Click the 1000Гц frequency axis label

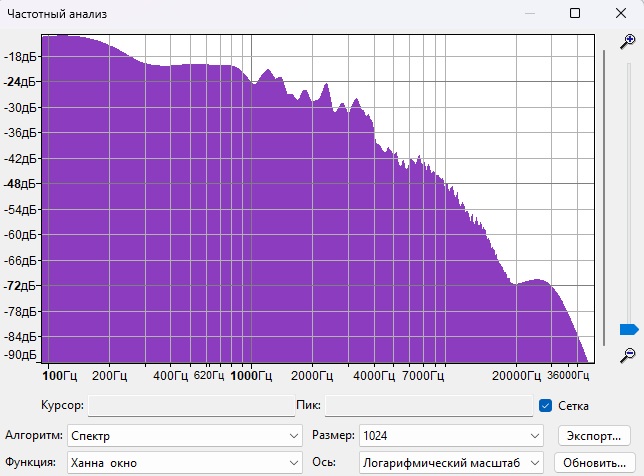tap(251, 375)
